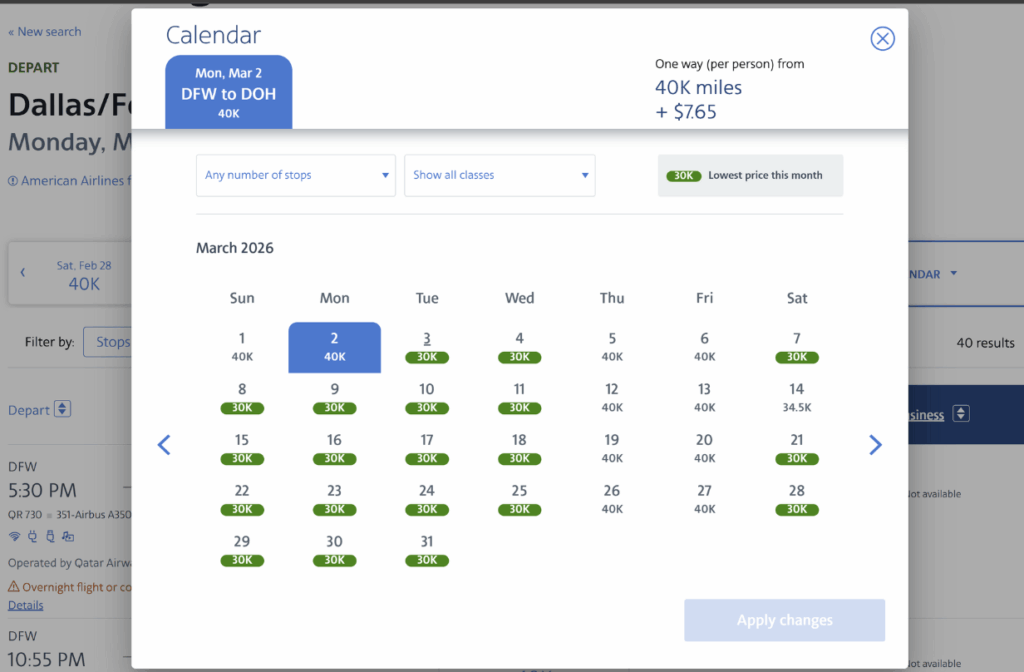Click the New search link
The width and height of the screenshot is (1024, 672).
(x=45, y=32)
